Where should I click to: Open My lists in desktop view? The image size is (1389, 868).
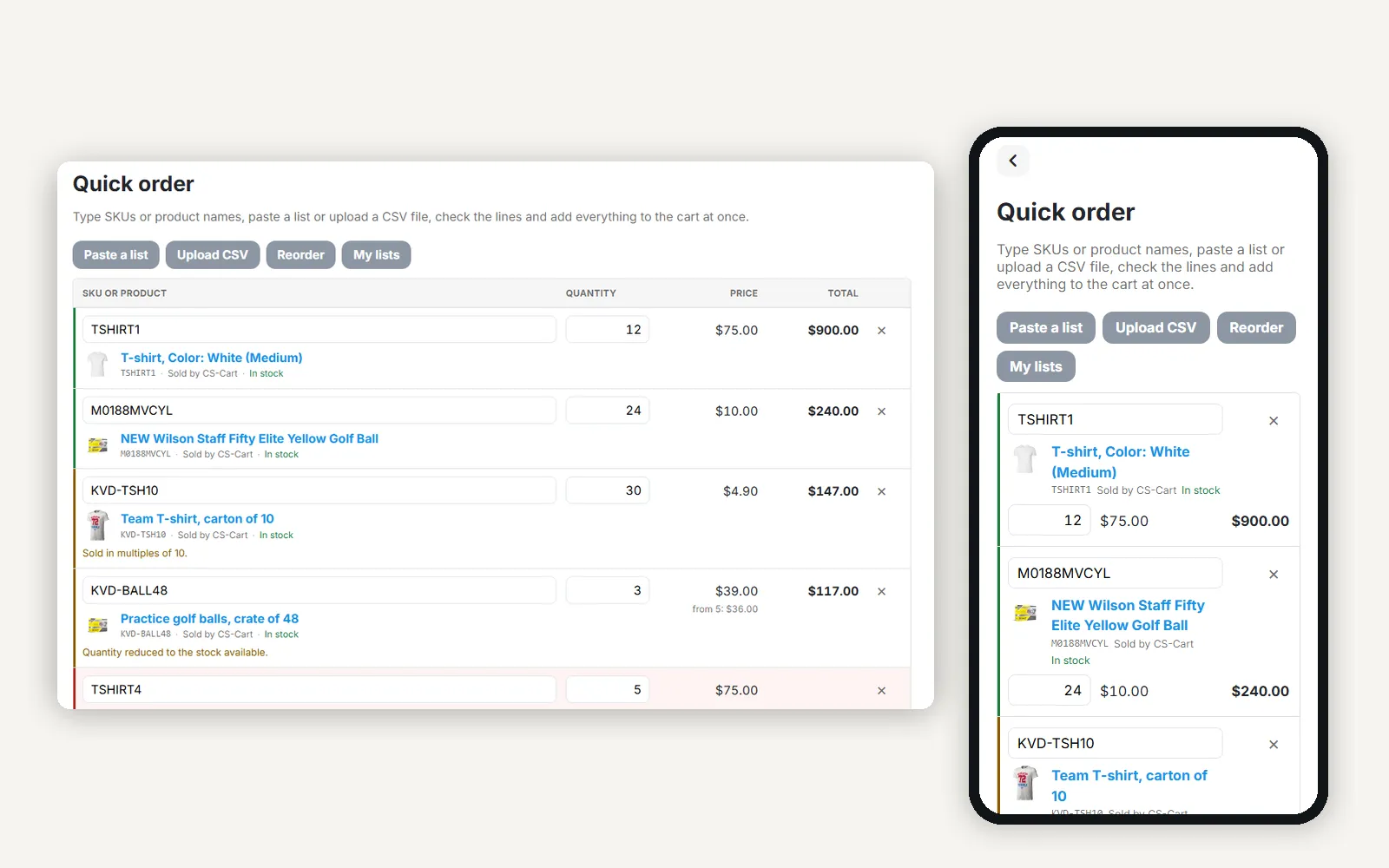click(376, 255)
